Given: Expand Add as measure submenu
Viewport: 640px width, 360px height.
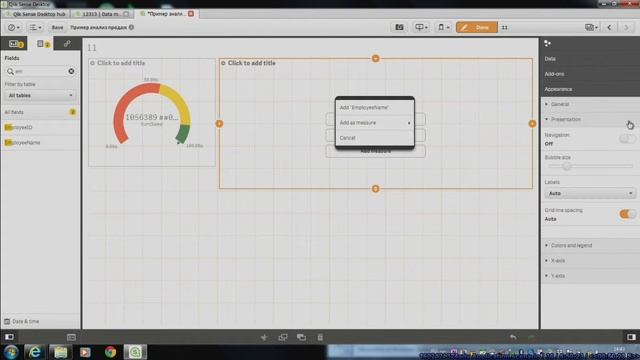Looking at the screenshot, I should pos(375,122).
